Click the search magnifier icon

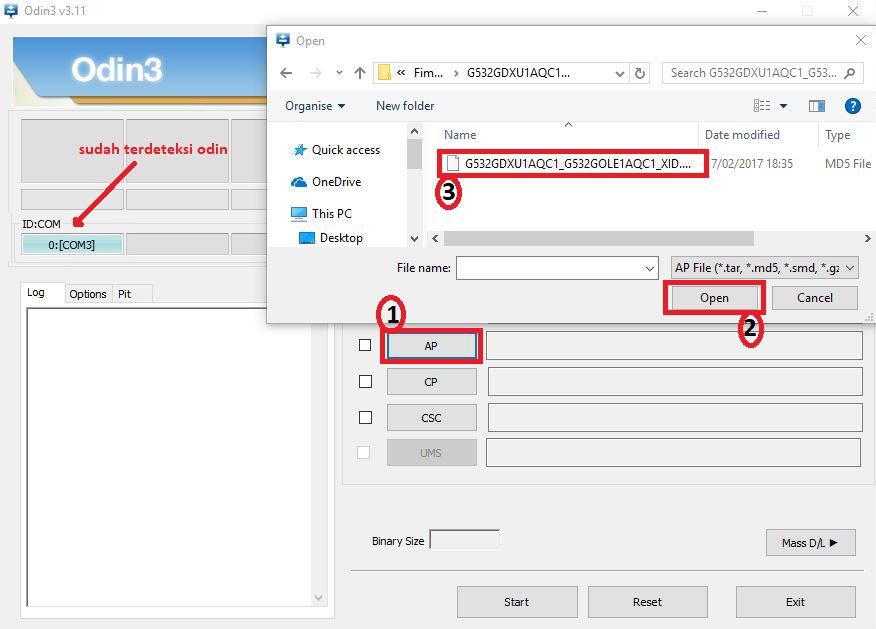[x=850, y=73]
